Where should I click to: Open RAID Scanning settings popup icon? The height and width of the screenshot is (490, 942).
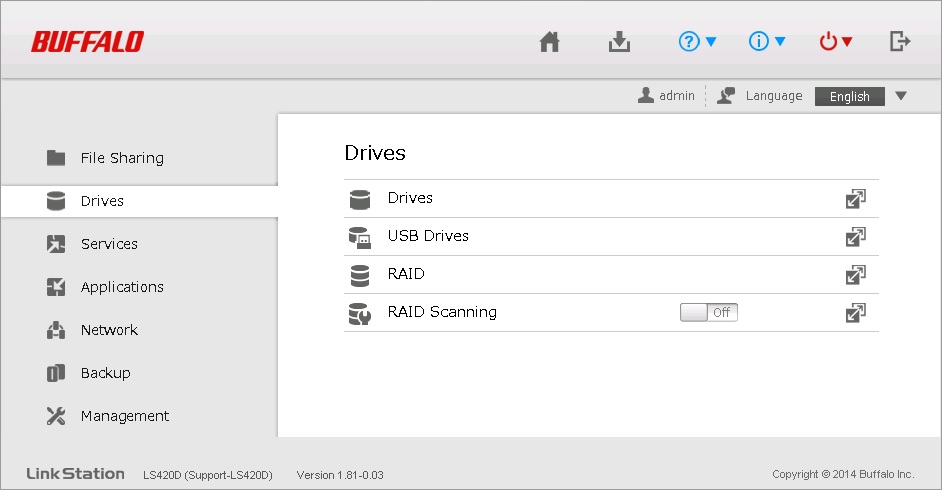click(855, 312)
